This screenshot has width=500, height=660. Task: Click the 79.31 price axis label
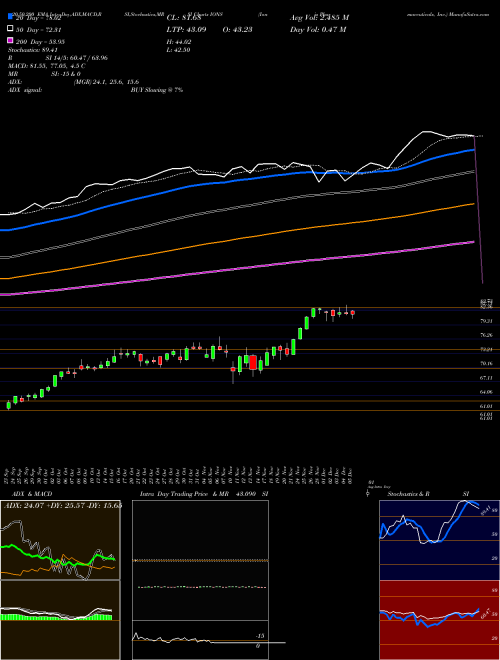(x=486, y=321)
